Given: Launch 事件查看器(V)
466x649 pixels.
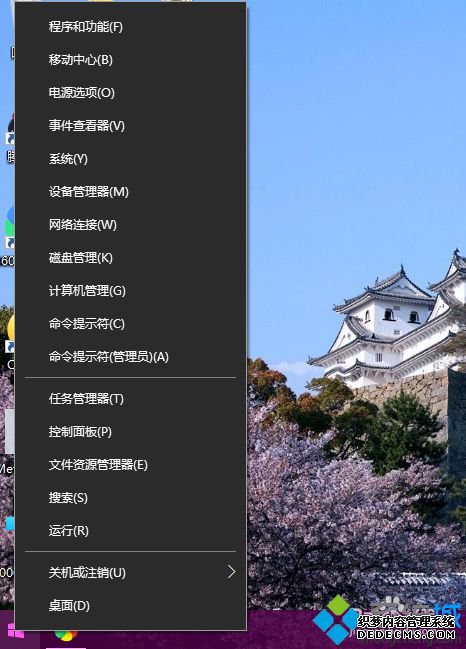Looking at the screenshot, I should coord(131,126).
